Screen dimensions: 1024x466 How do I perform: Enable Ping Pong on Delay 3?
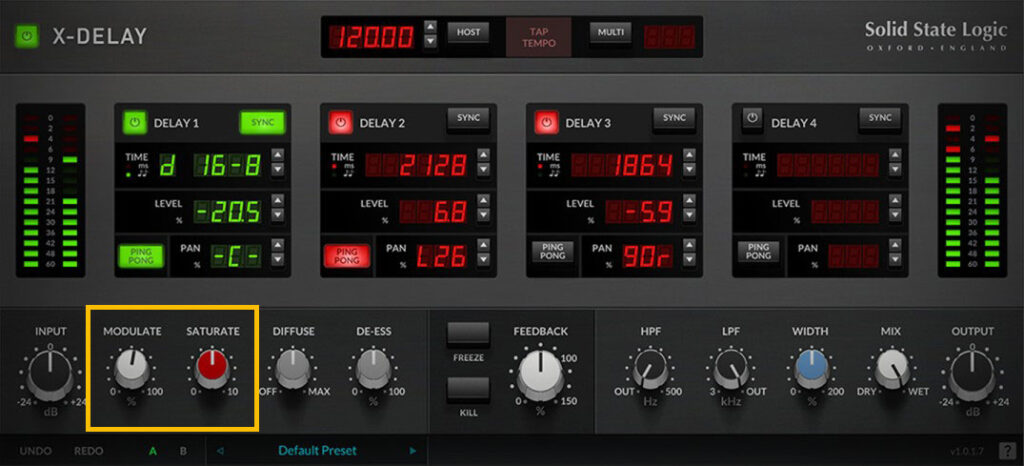(552, 252)
